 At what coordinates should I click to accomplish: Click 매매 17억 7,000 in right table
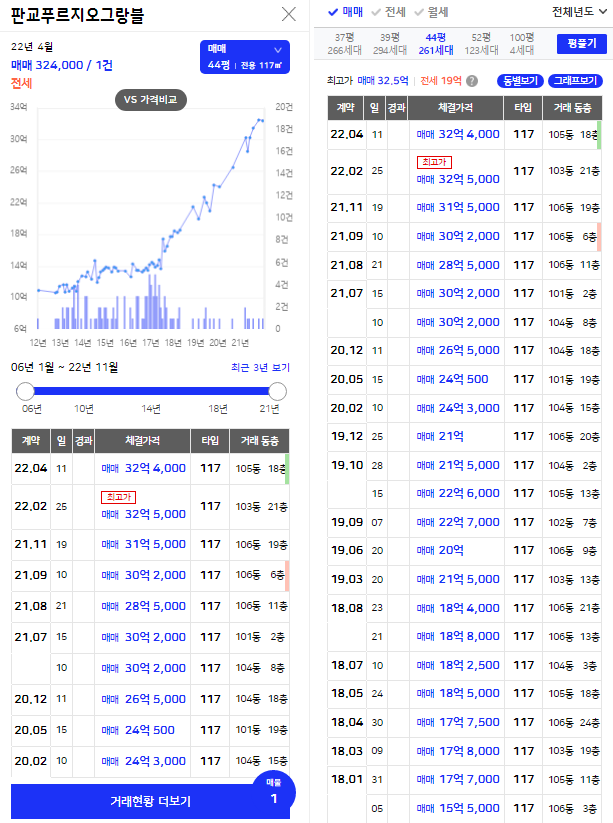[458, 779]
